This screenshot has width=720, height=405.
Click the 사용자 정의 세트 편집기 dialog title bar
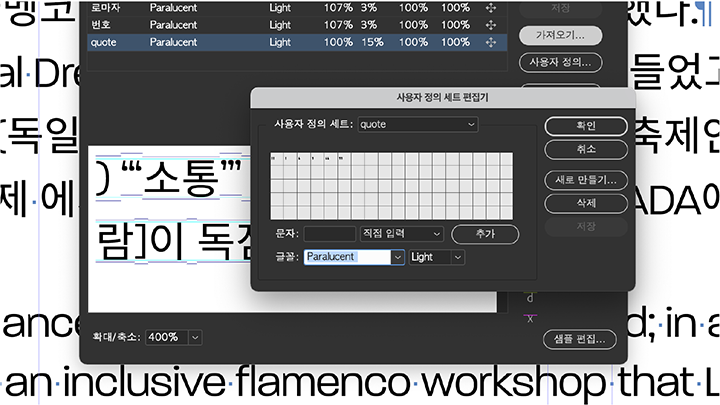point(443,98)
